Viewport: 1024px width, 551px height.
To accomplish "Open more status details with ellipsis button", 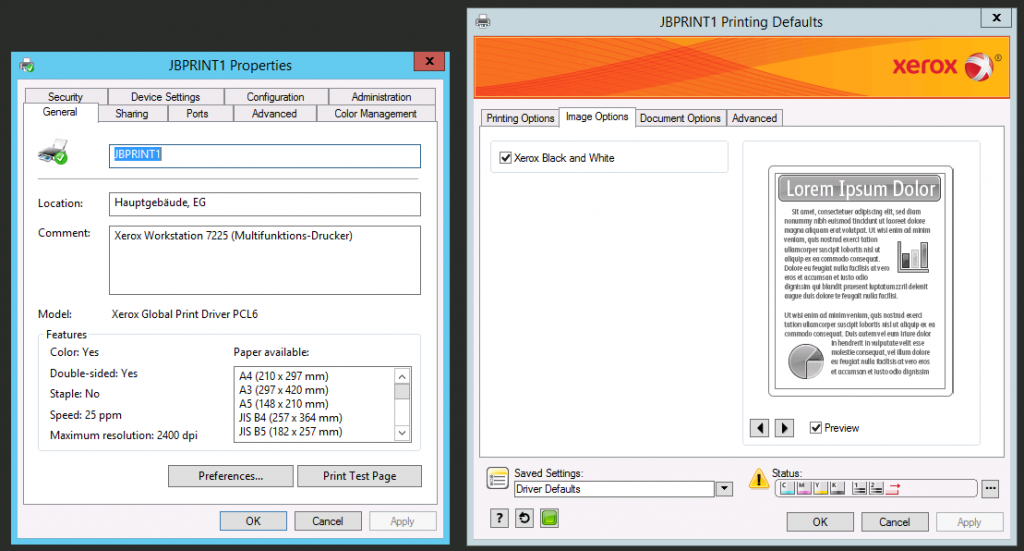I will [x=991, y=488].
